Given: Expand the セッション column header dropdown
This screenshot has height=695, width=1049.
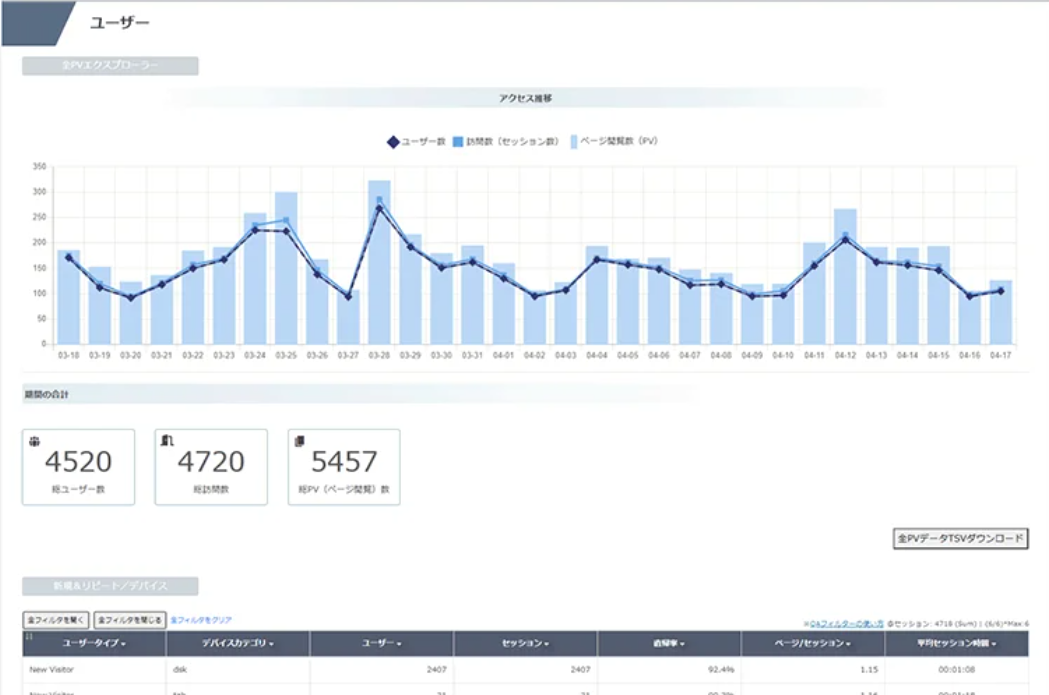Looking at the screenshot, I should (x=525, y=644).
